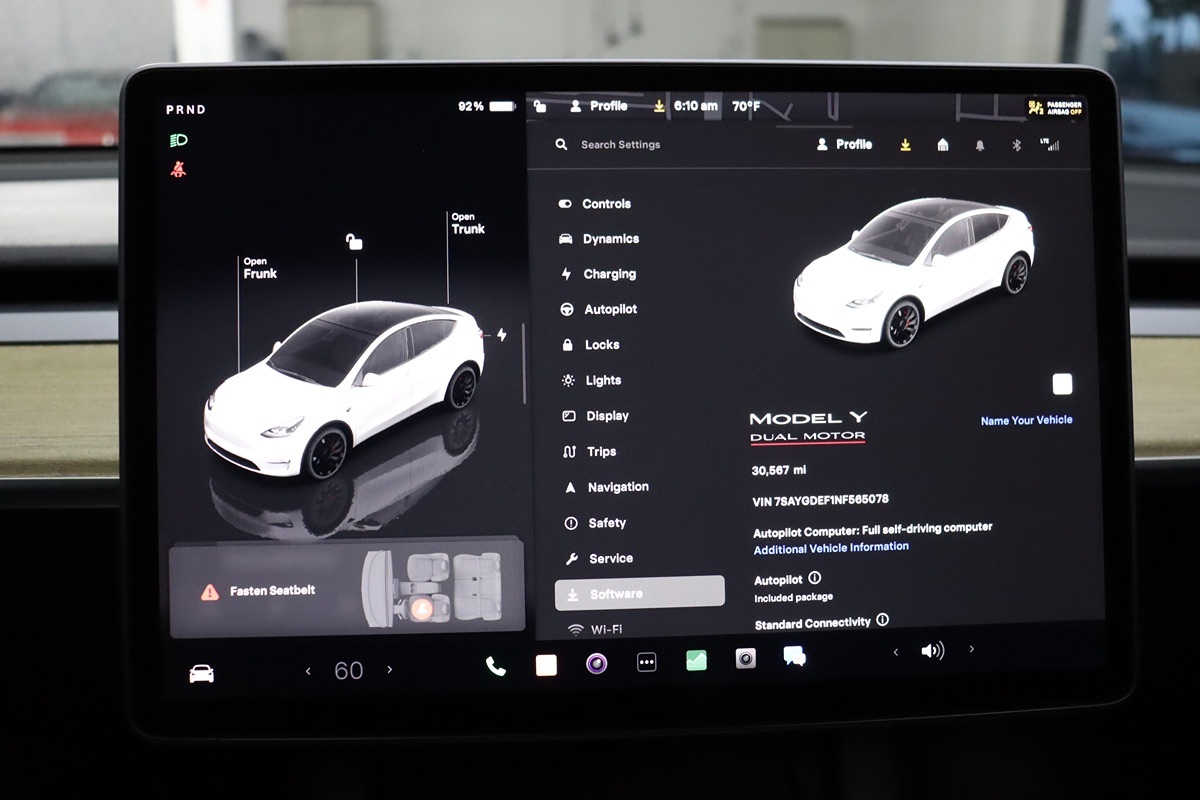
Task: Raise temperature with right chevron beside 60
Action: coord(390,670)
